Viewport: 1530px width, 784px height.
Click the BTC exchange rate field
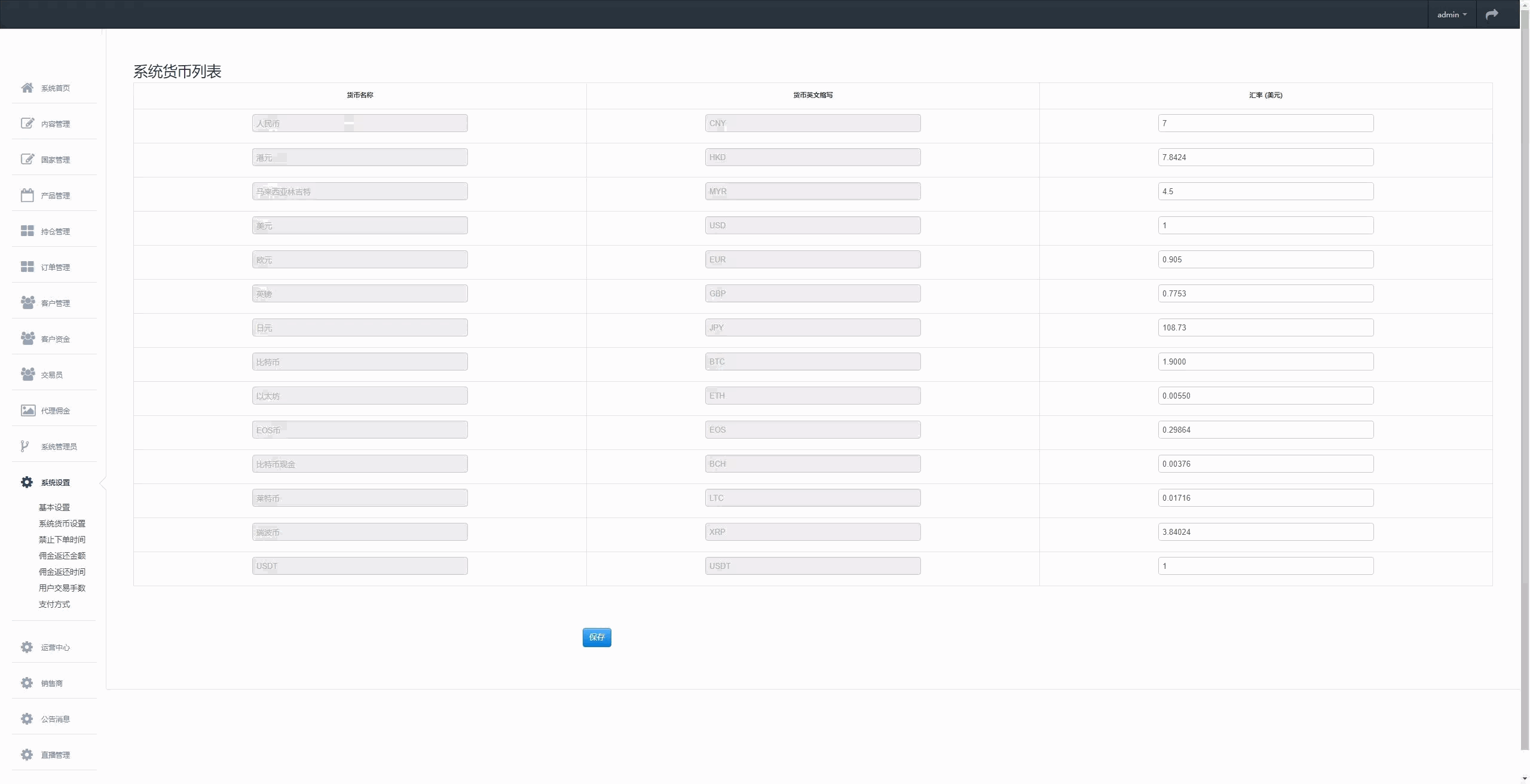(x=1265, y=362)
